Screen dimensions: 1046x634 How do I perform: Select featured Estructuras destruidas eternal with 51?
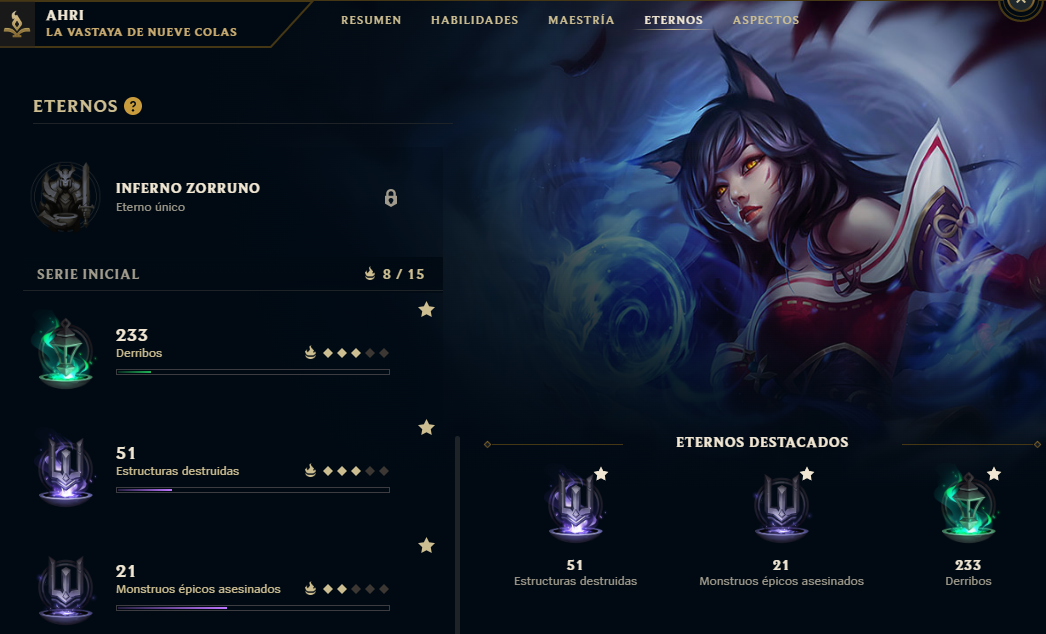(575, 527)
